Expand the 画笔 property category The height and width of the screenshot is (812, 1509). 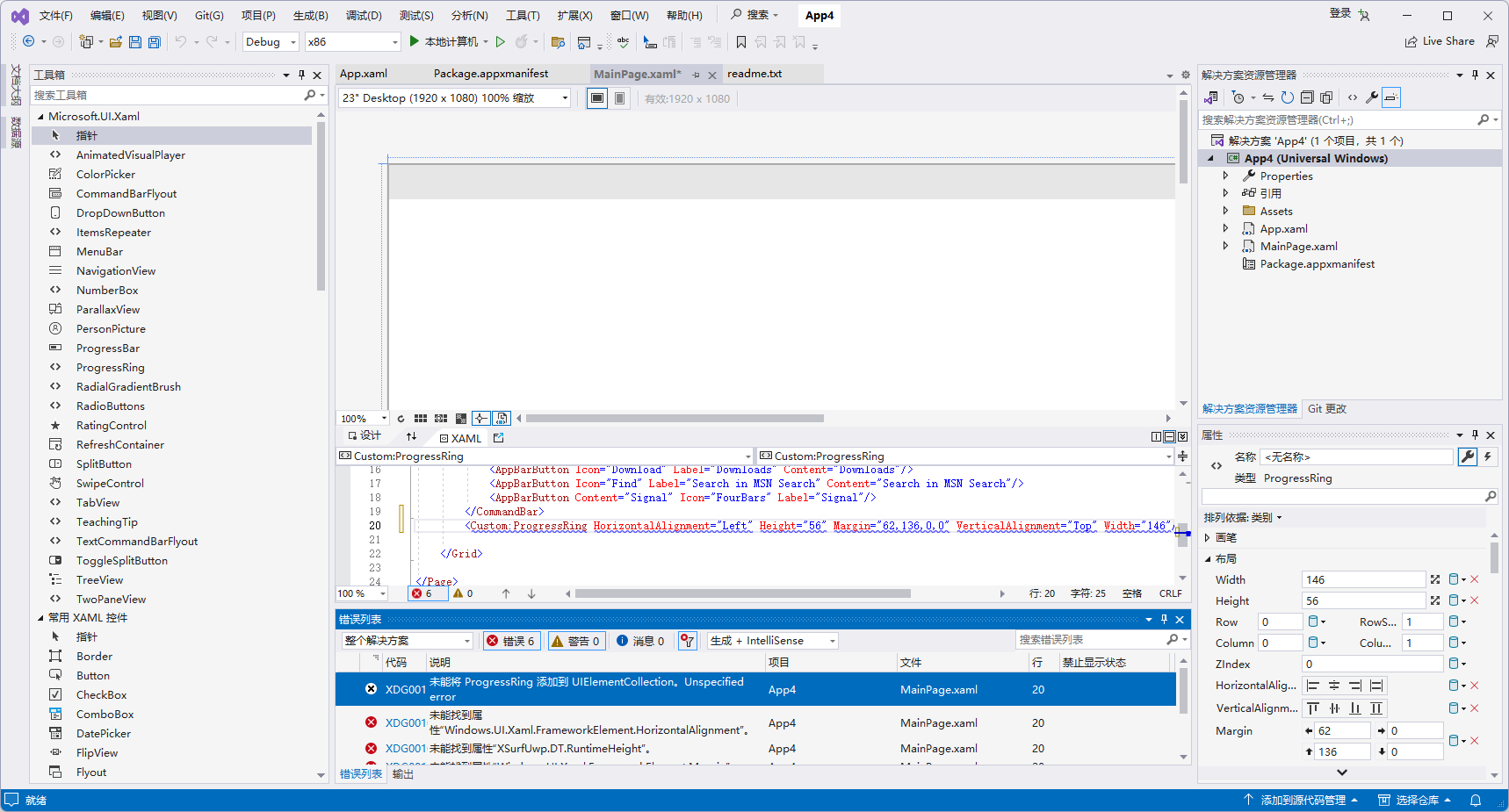coord(1208,537)
